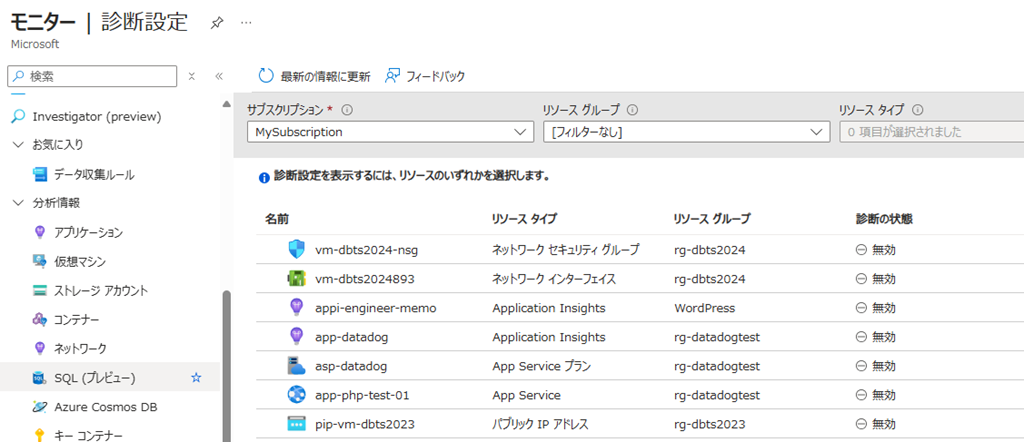Click the lightbulb icon of appi-engineer-memo

point(297,308)
